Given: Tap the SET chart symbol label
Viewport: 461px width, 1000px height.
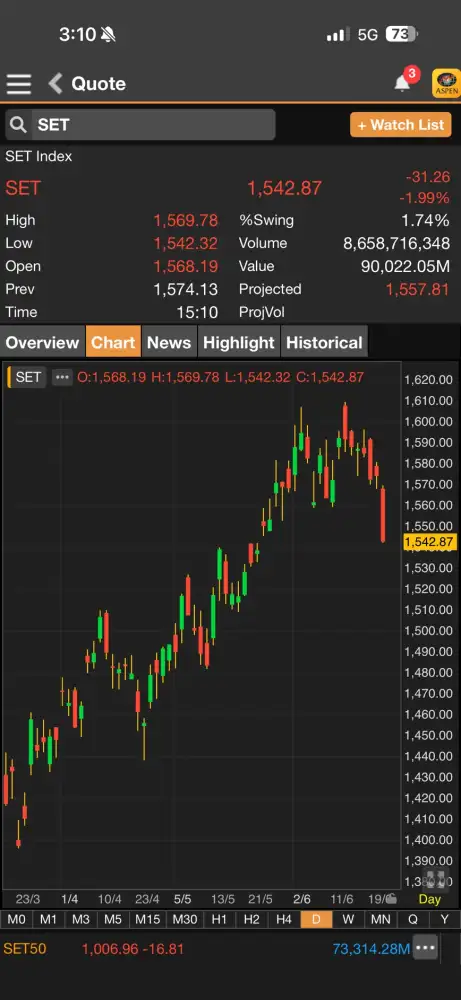Looking at the screenshot, I should pyautogui.click(x=27, y=377).
